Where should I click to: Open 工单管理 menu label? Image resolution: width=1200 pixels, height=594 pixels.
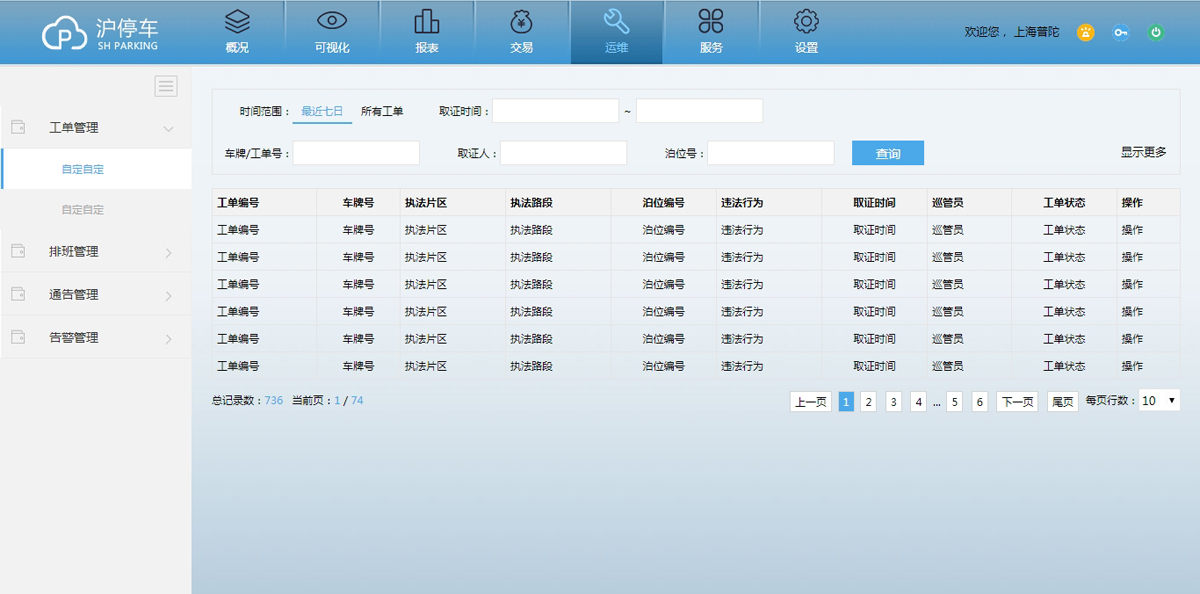[74, 128]
